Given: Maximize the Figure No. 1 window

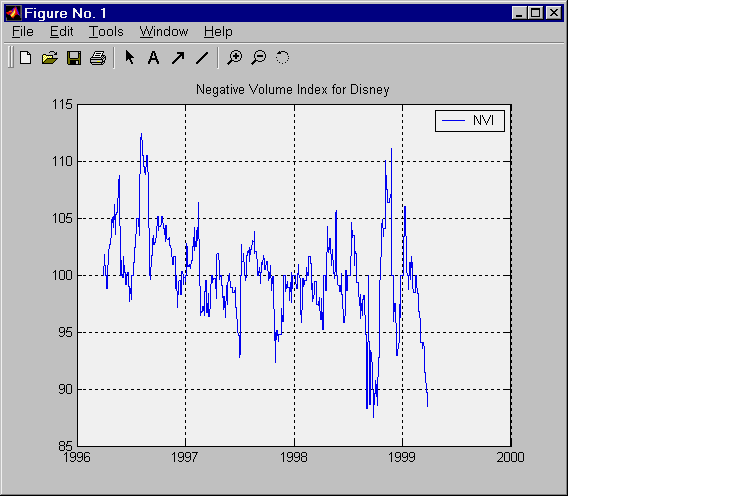Looking at the screenshot, I should click(x=536, y=13).
